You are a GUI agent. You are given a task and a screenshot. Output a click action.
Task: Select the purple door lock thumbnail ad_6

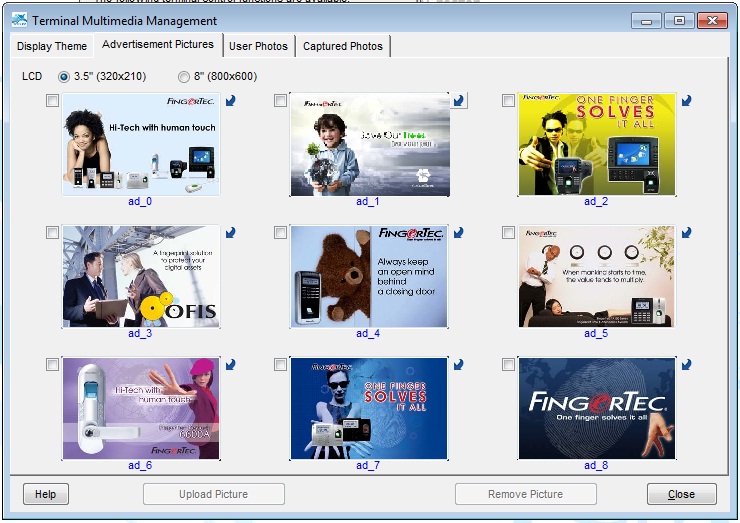point(141,409)
